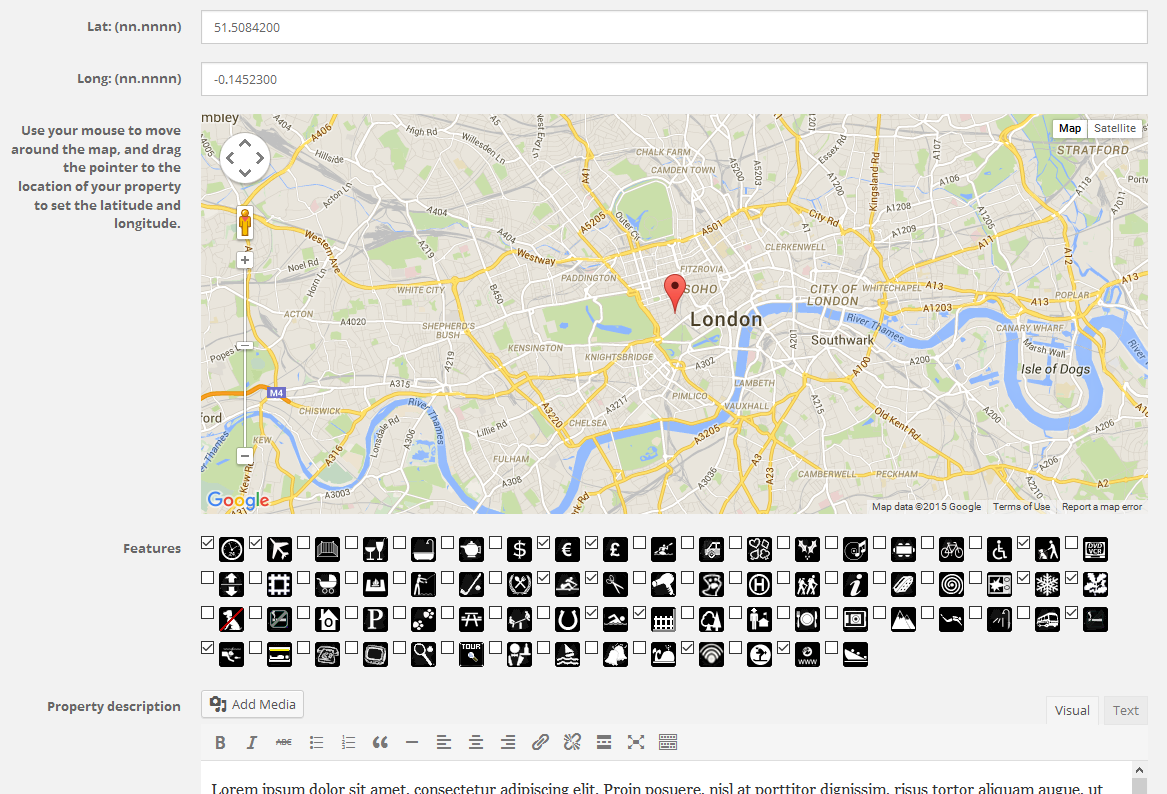
Task: Click the Add Media button
Action: pos(253,704)
